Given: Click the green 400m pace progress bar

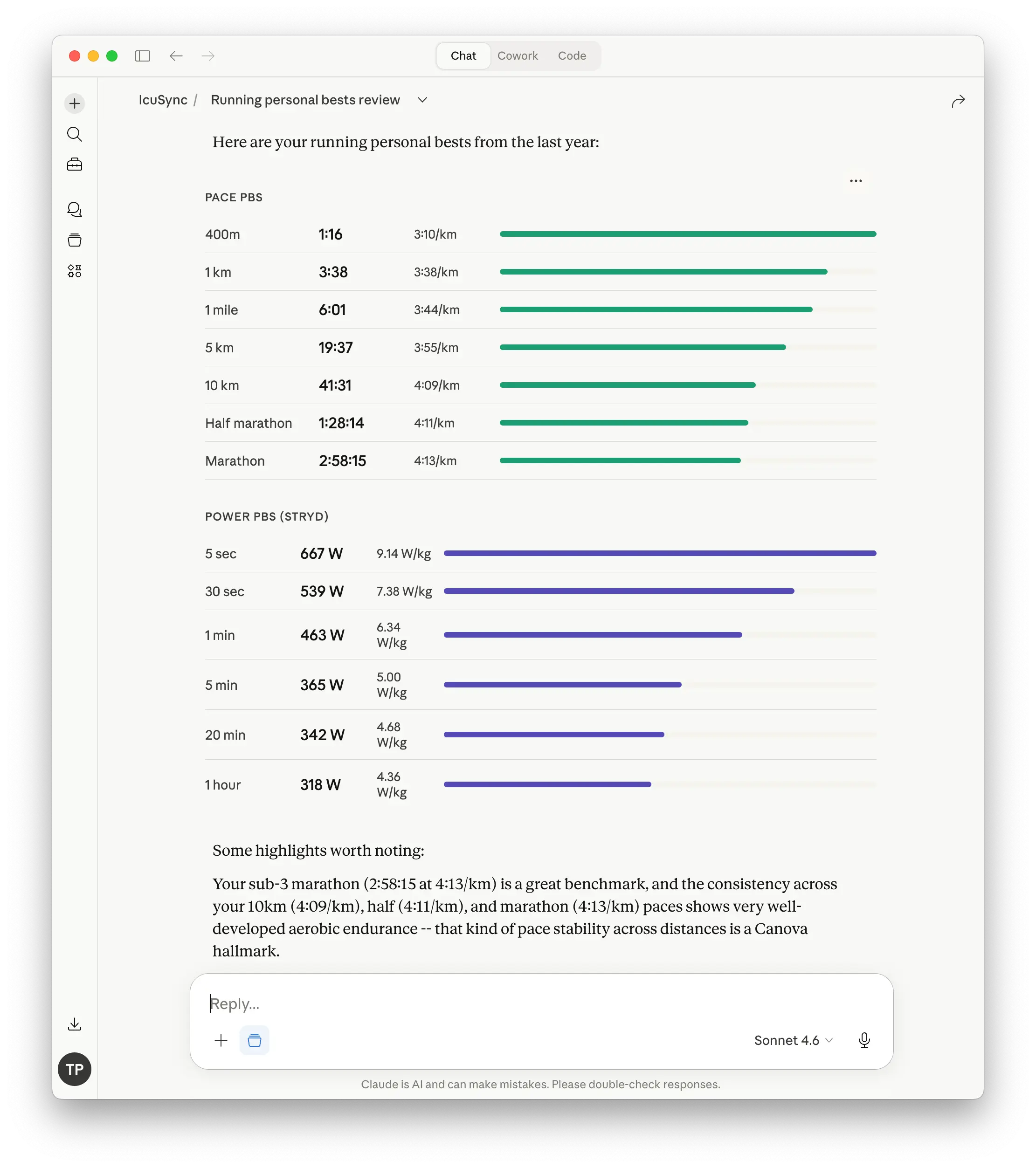Looking at the screenshot, I should (687, 234).
